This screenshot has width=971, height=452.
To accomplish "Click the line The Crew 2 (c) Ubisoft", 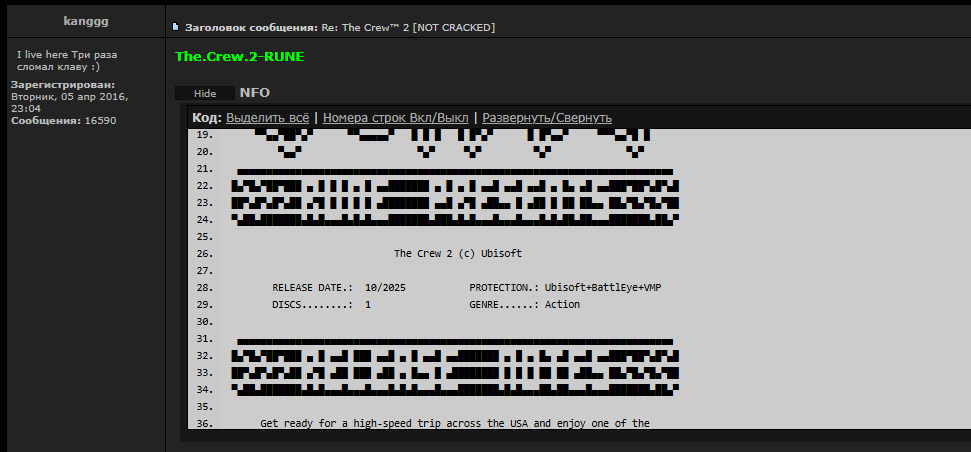I will click(458, 253).
